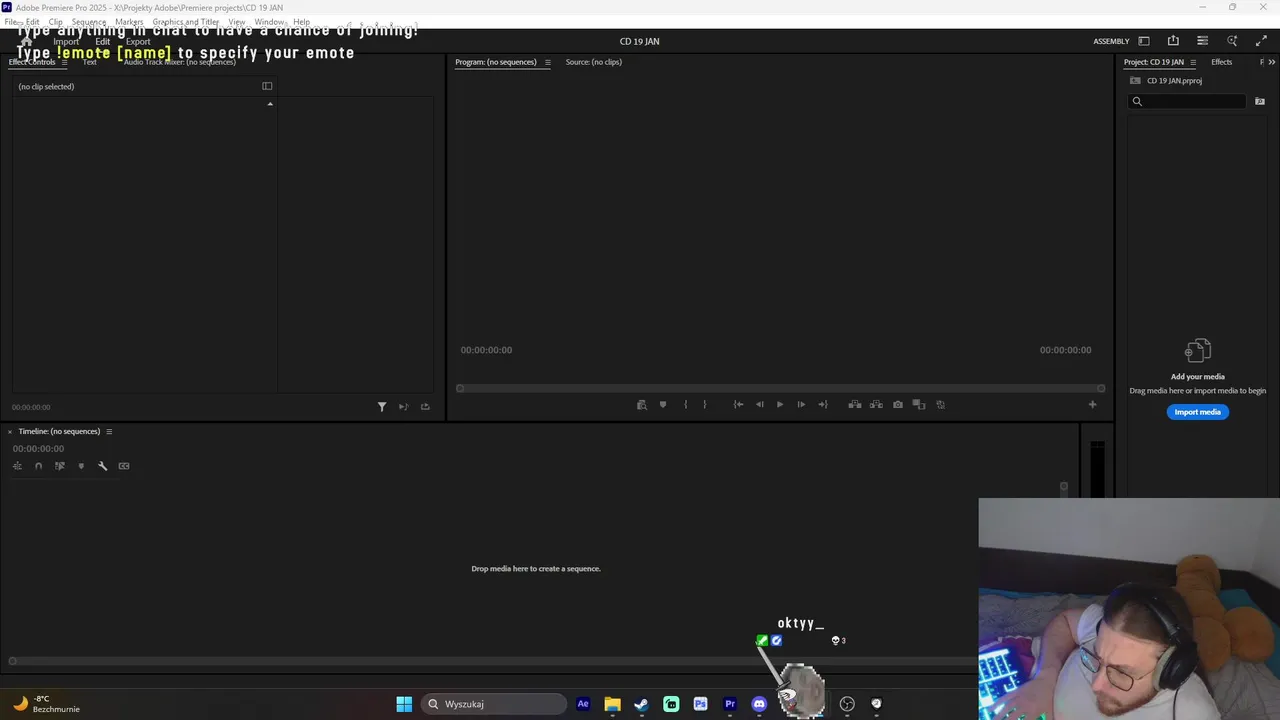This screenshot has width=1280, height=720.
Task: Switch to the Export tab
Action: [x=138, y=42]
